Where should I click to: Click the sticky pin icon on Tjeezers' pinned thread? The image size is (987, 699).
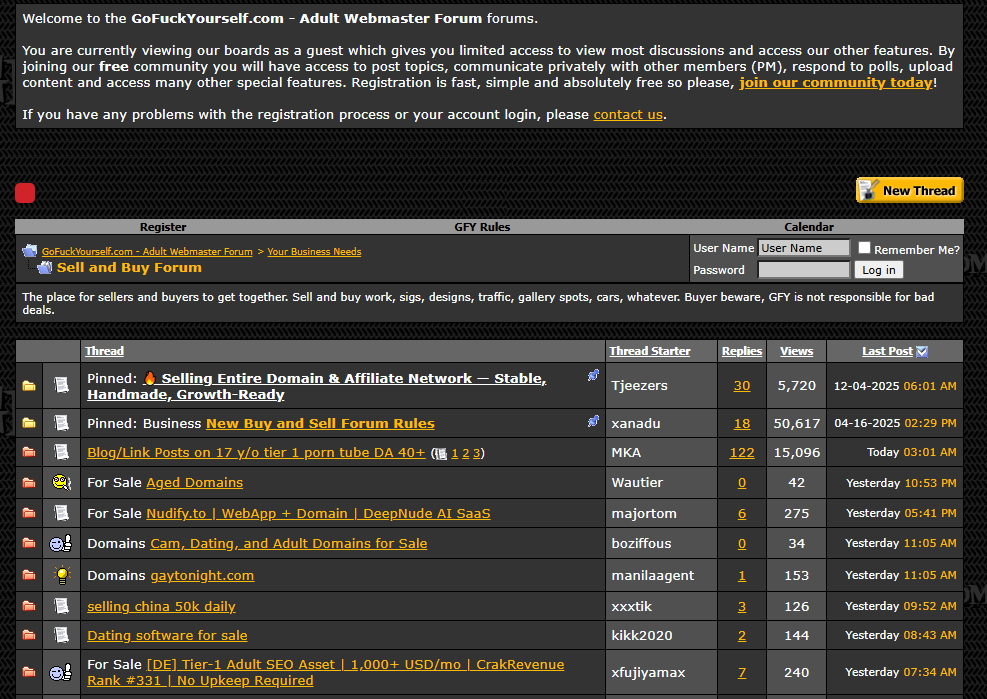[593, 376]
